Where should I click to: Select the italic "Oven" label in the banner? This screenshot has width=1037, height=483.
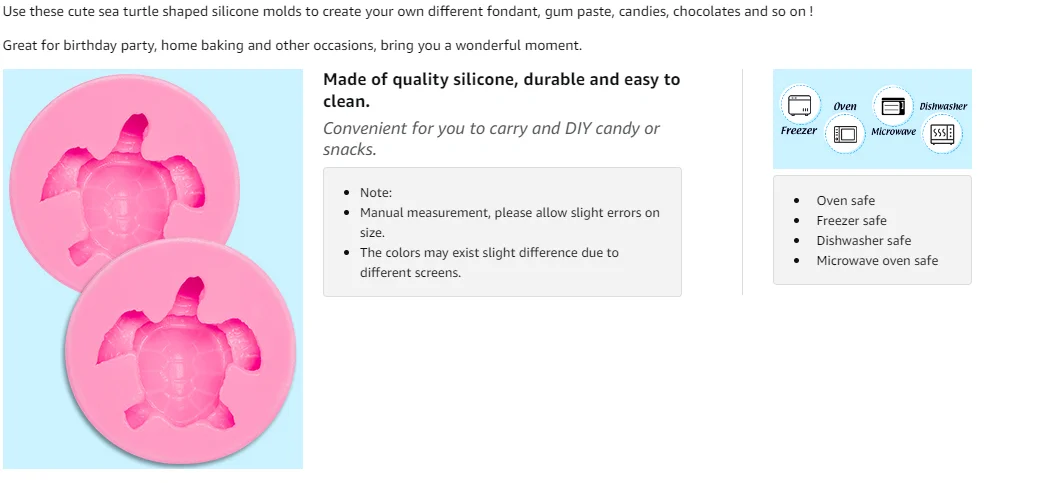(845, 106)
